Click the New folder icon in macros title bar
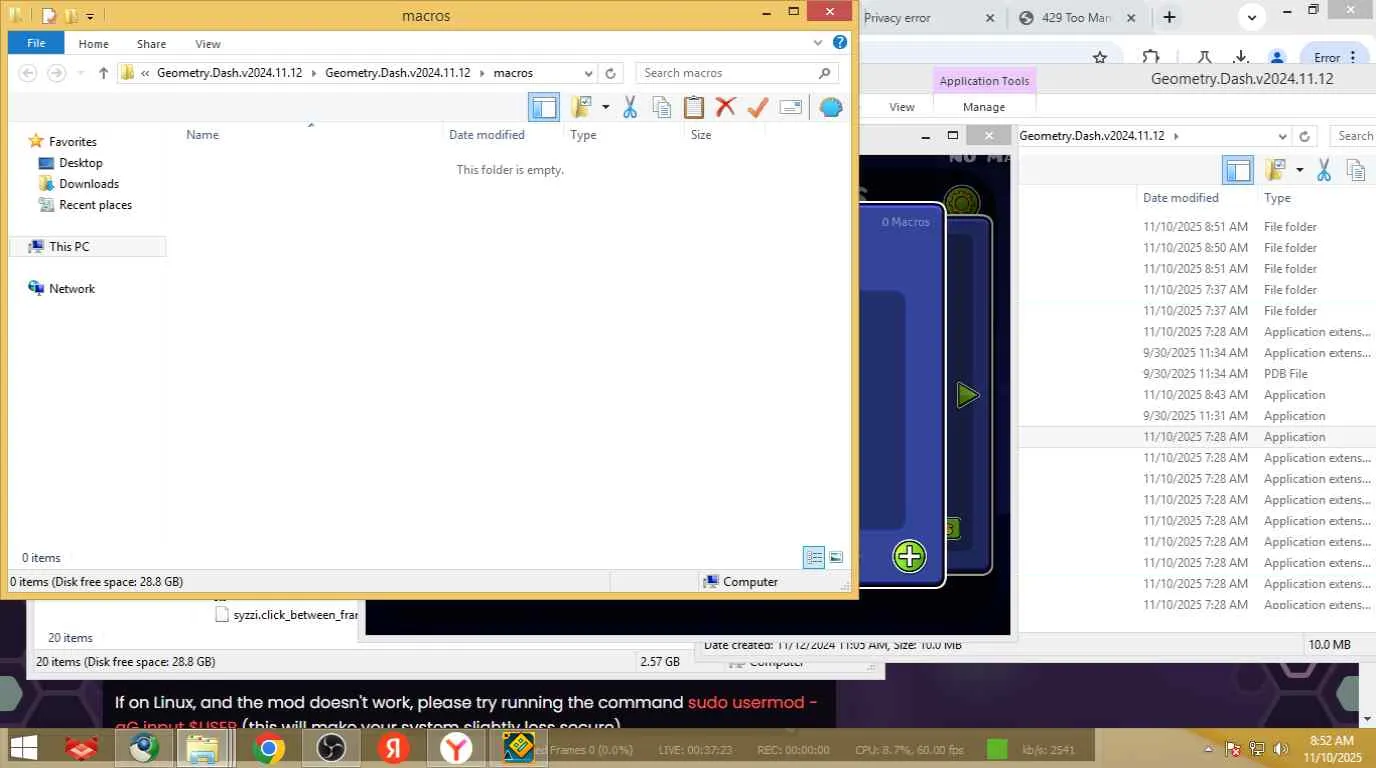 71,16
